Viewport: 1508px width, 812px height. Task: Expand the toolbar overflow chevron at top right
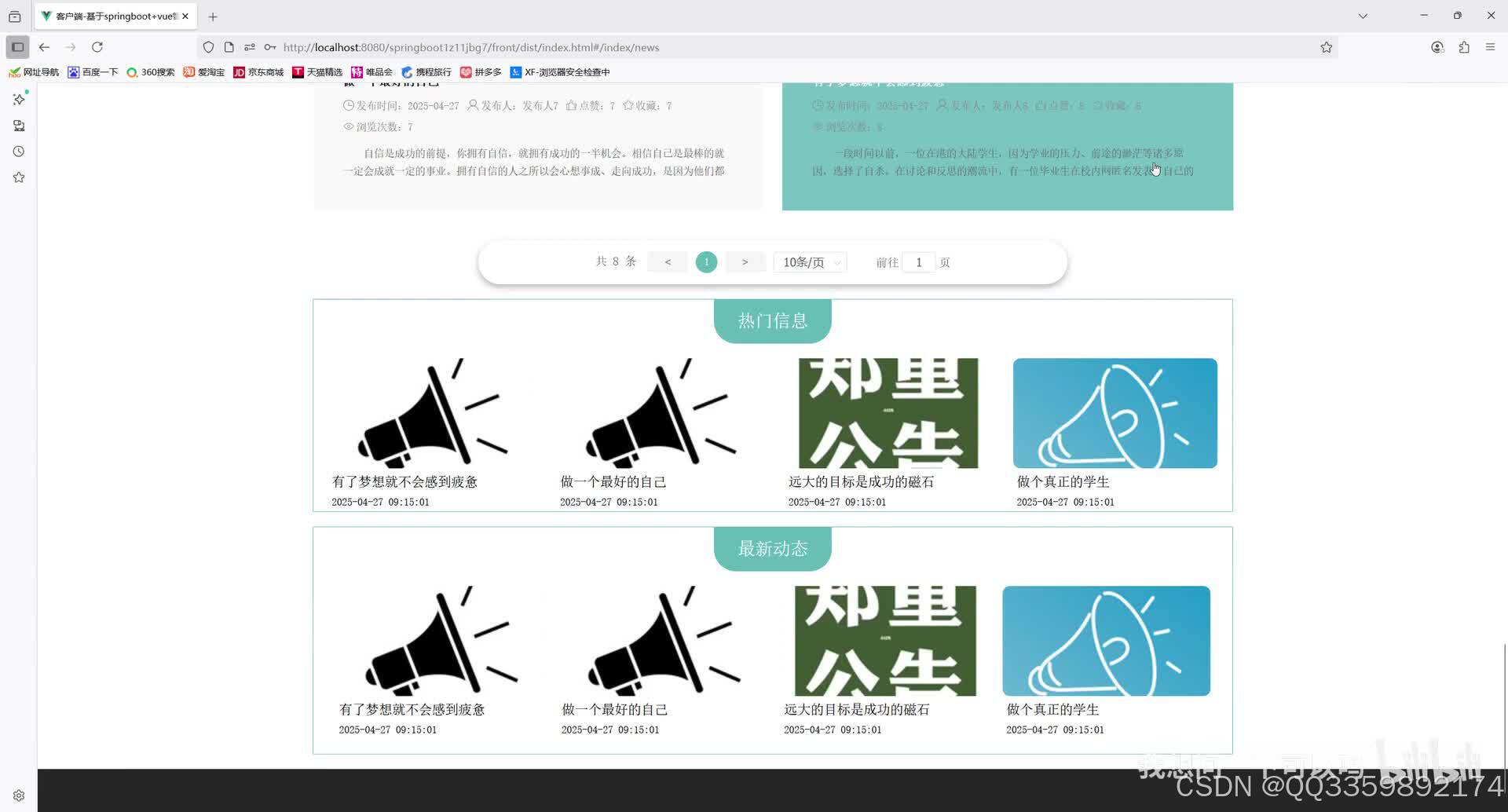coord(1363,16)
